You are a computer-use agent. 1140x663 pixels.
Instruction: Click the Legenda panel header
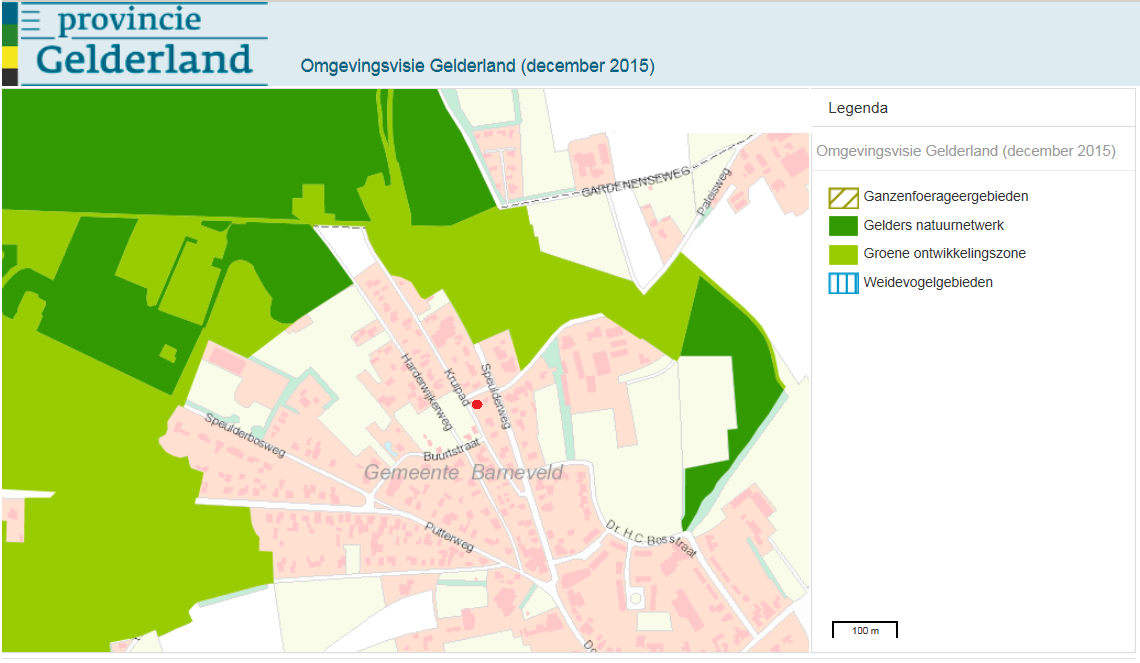coord(858,108)
